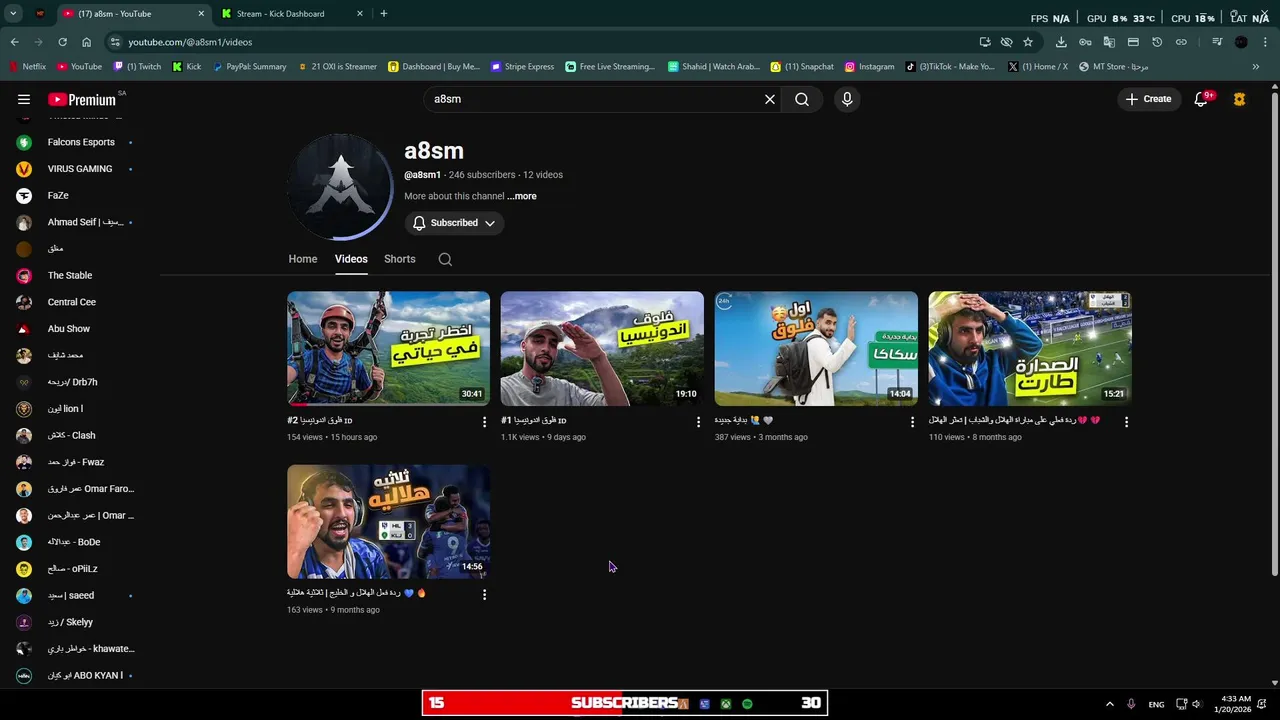
Task: Open the browser three-dot menu
Action: click(1265, 42)
